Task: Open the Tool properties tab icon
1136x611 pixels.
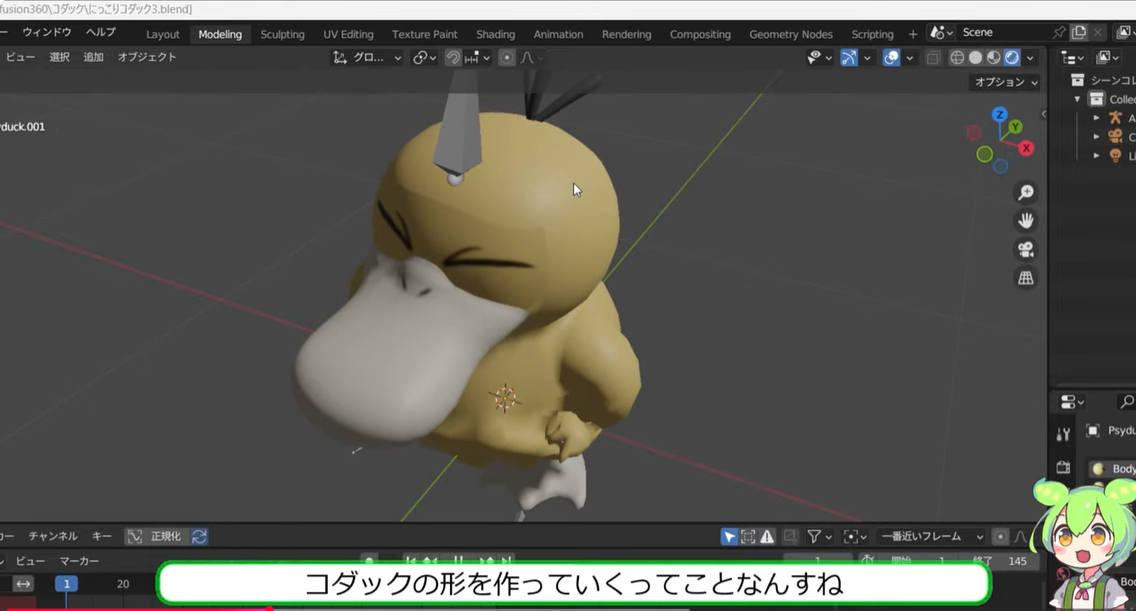Action: pyautogui.click(x=1063, y=434)
